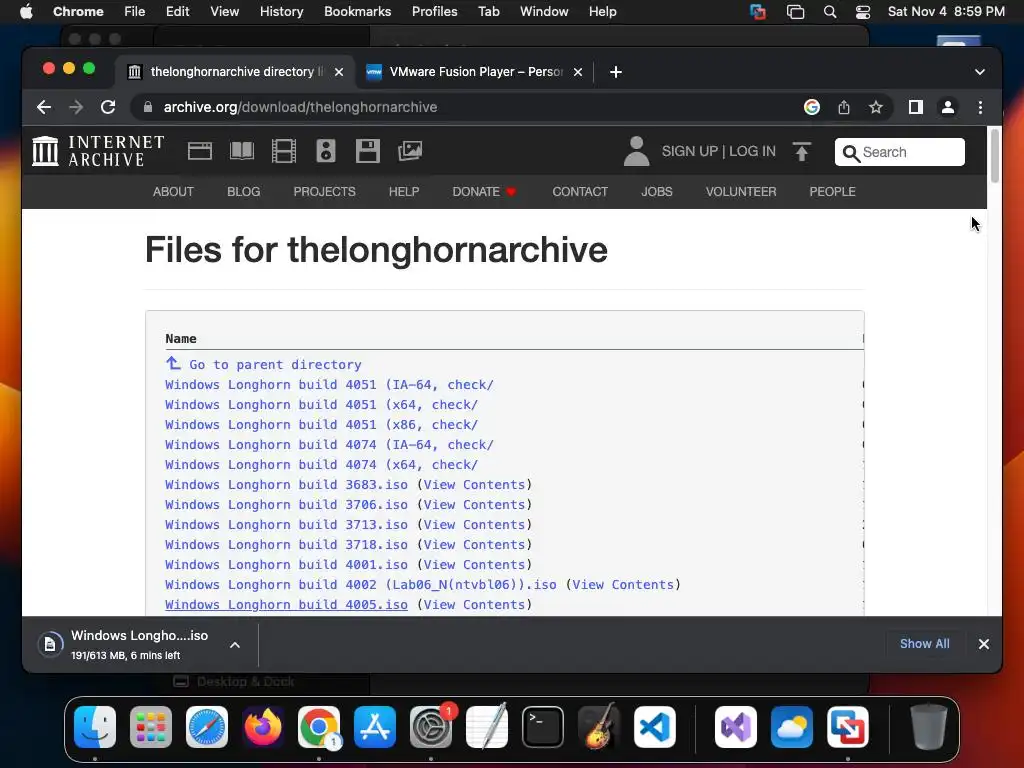Open the Bookmarks menu
1024x768 pixels.
point(357,12)
